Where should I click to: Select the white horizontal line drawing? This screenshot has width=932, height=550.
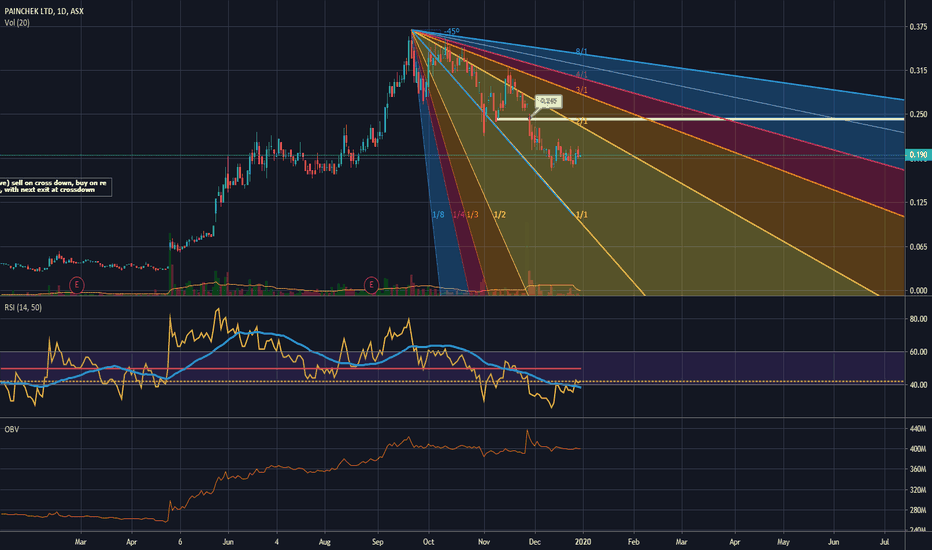click(x=700, y=120)
